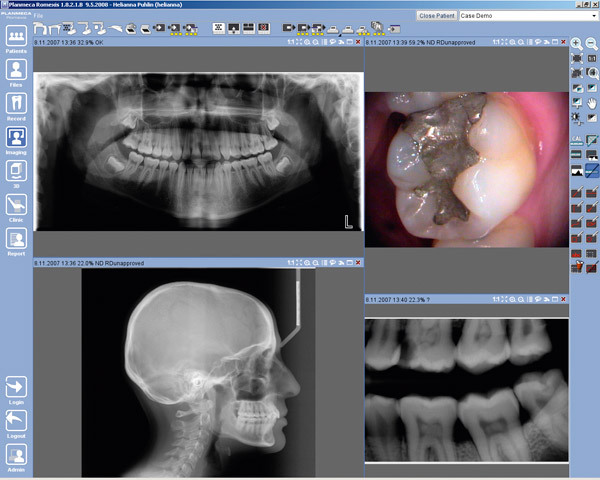Click the Close Patient button
The width and height of the screenshot is (600, 480).
437,16
